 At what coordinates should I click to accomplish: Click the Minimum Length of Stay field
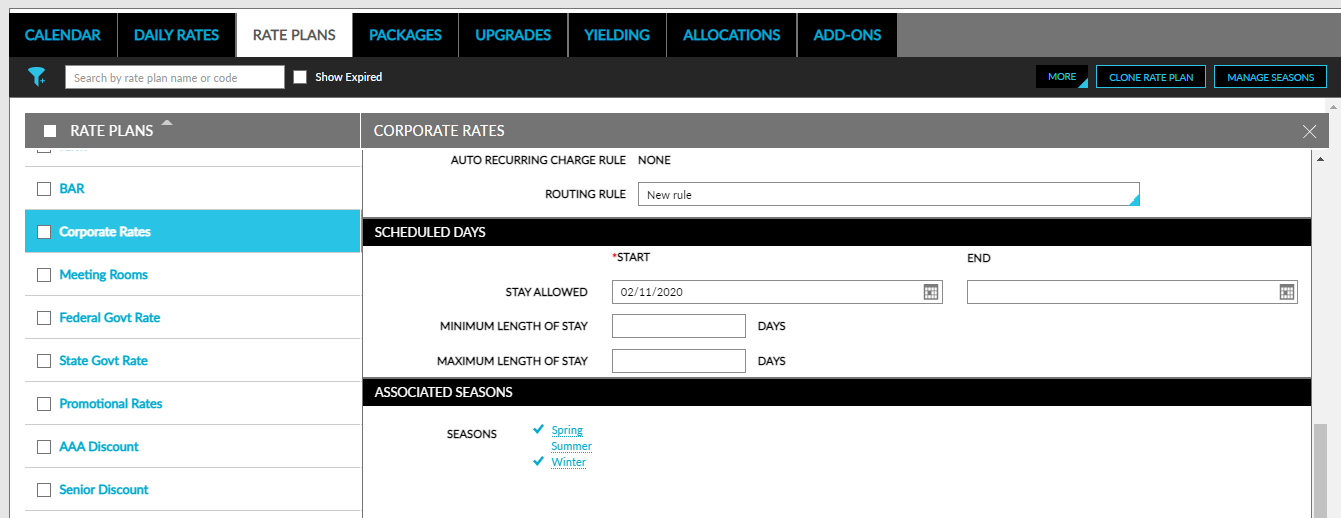click(x=679, y=326)
